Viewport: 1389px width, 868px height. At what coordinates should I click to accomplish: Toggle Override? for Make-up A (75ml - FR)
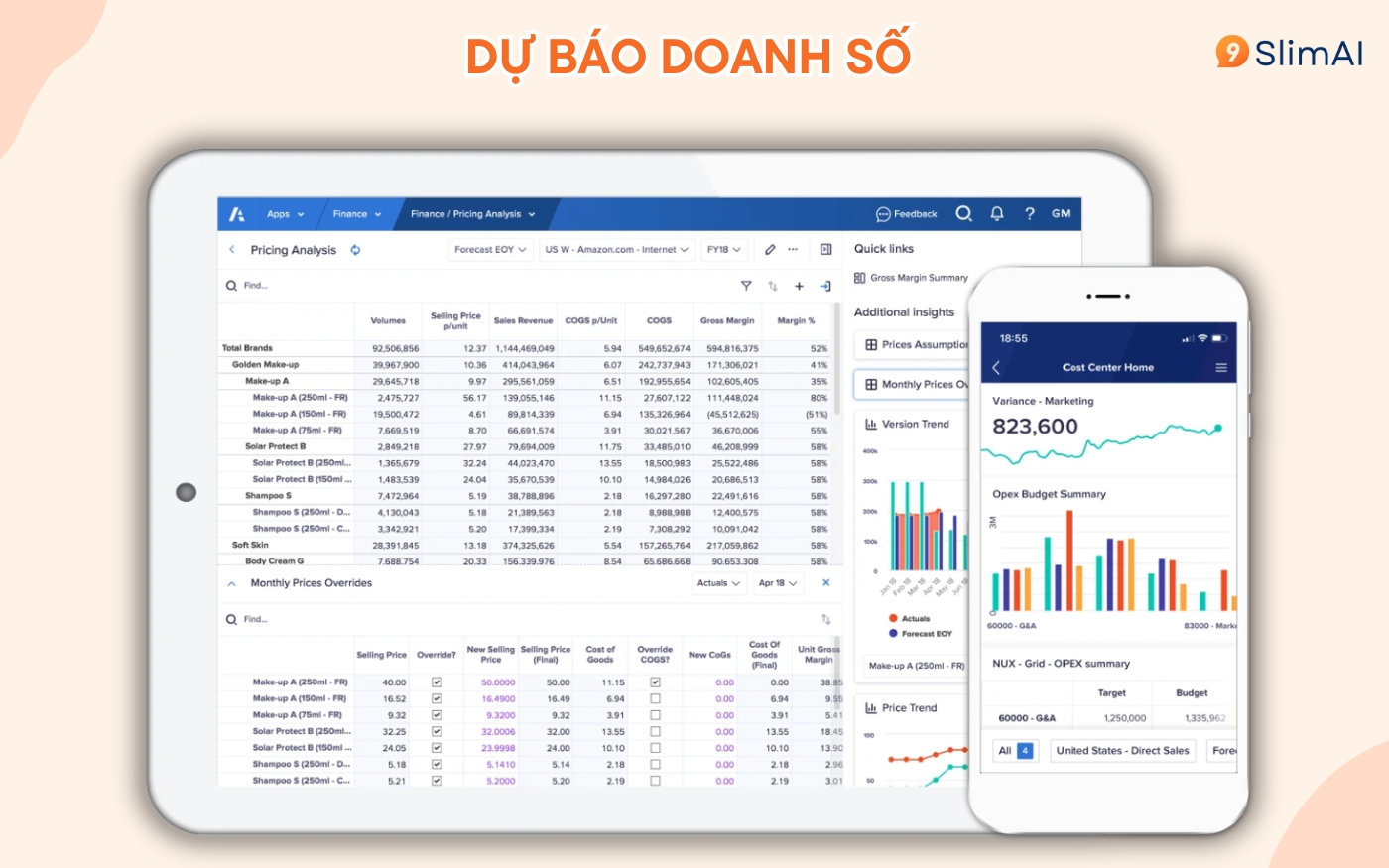tap(437, 715)
